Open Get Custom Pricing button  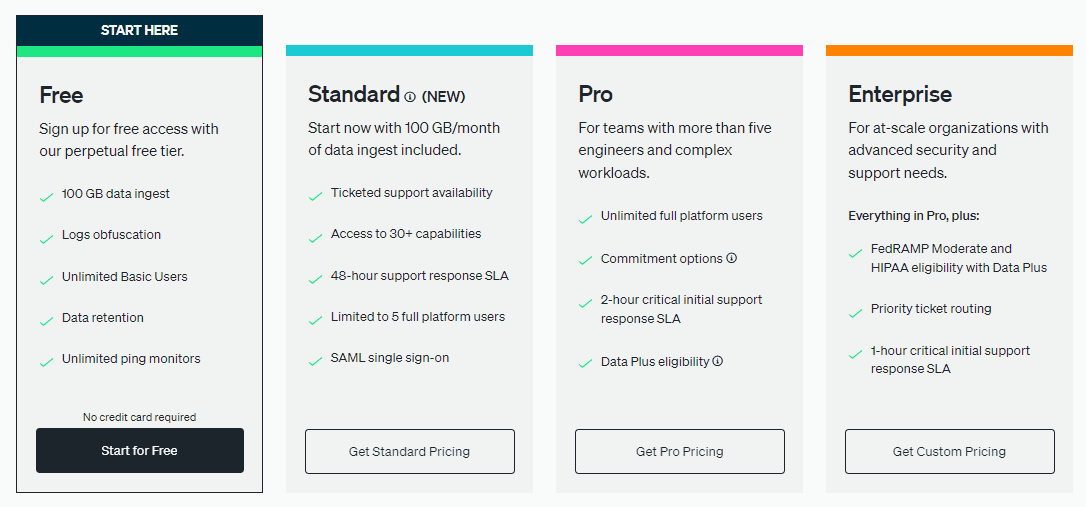click(950, 452)
